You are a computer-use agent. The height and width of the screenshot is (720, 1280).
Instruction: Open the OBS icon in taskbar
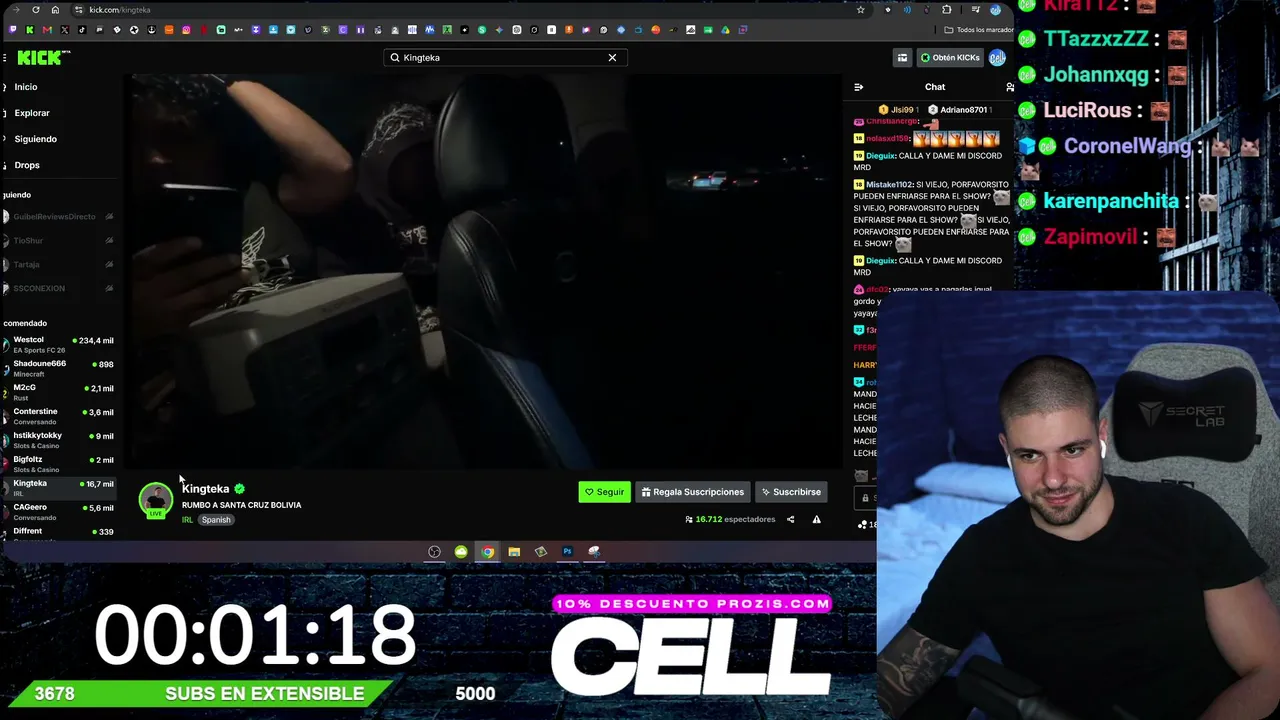pyautogui.click(x=434, y=552)
